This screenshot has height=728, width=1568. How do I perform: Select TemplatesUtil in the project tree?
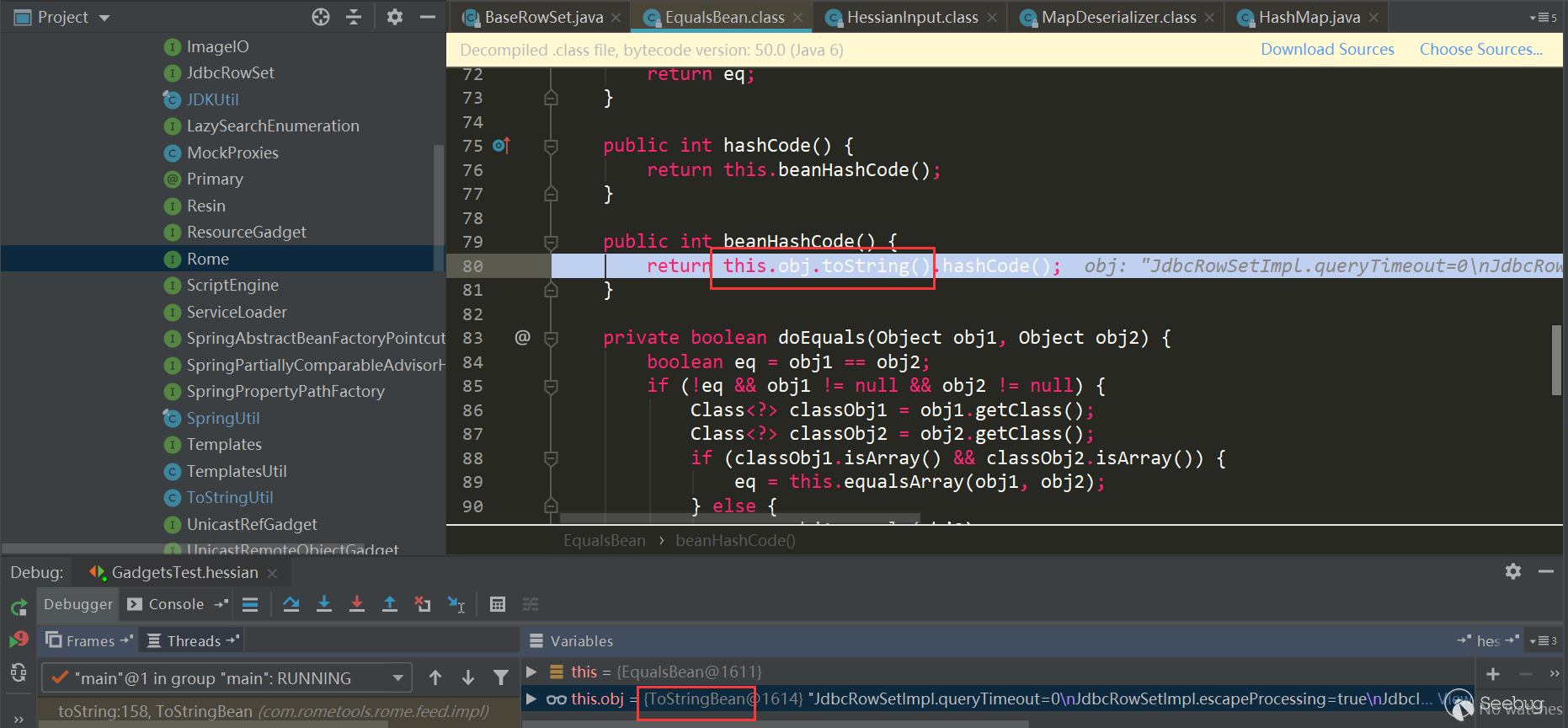(x=237, y=471)
